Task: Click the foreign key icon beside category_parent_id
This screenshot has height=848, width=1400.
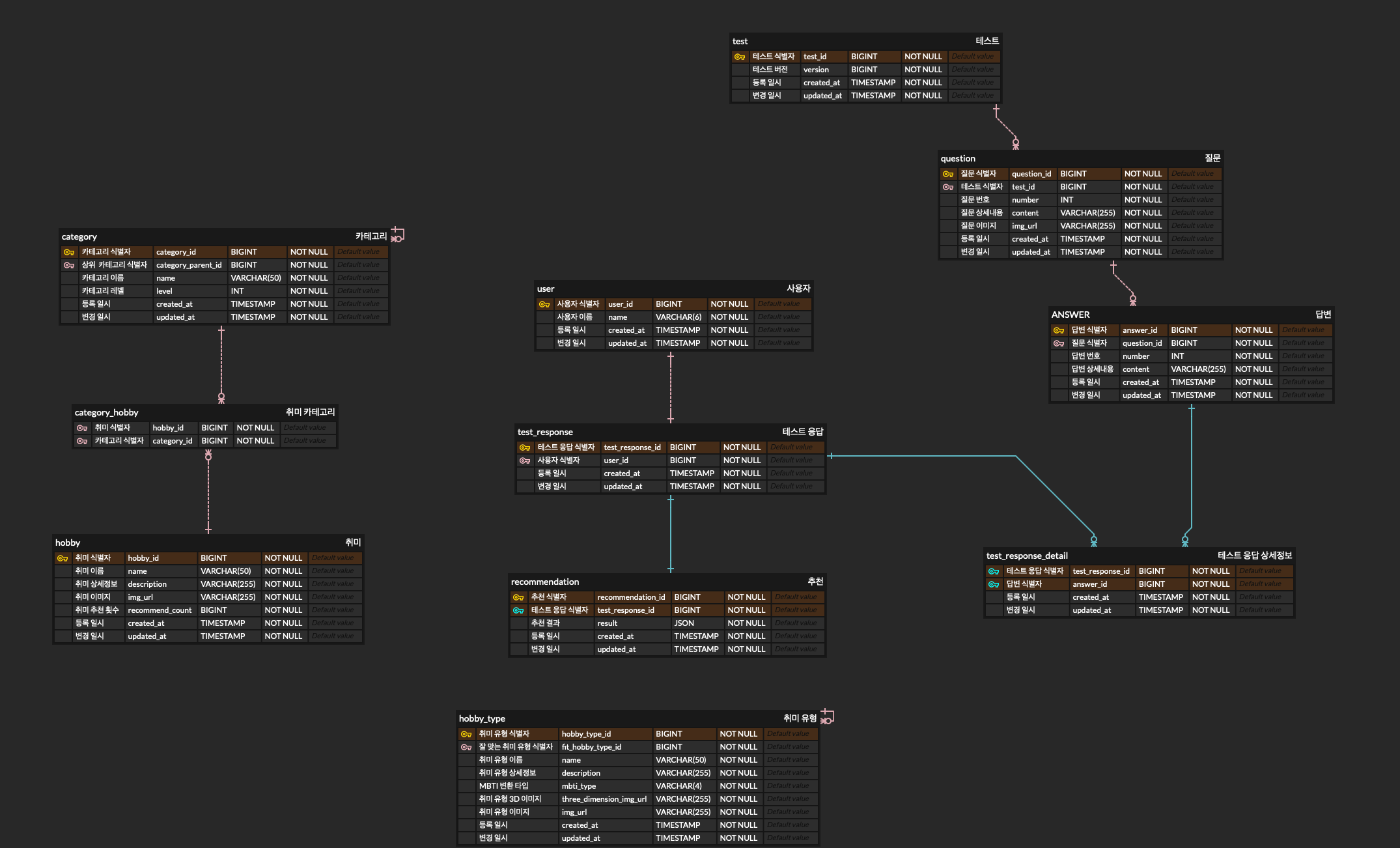Action: coord(69,265)
